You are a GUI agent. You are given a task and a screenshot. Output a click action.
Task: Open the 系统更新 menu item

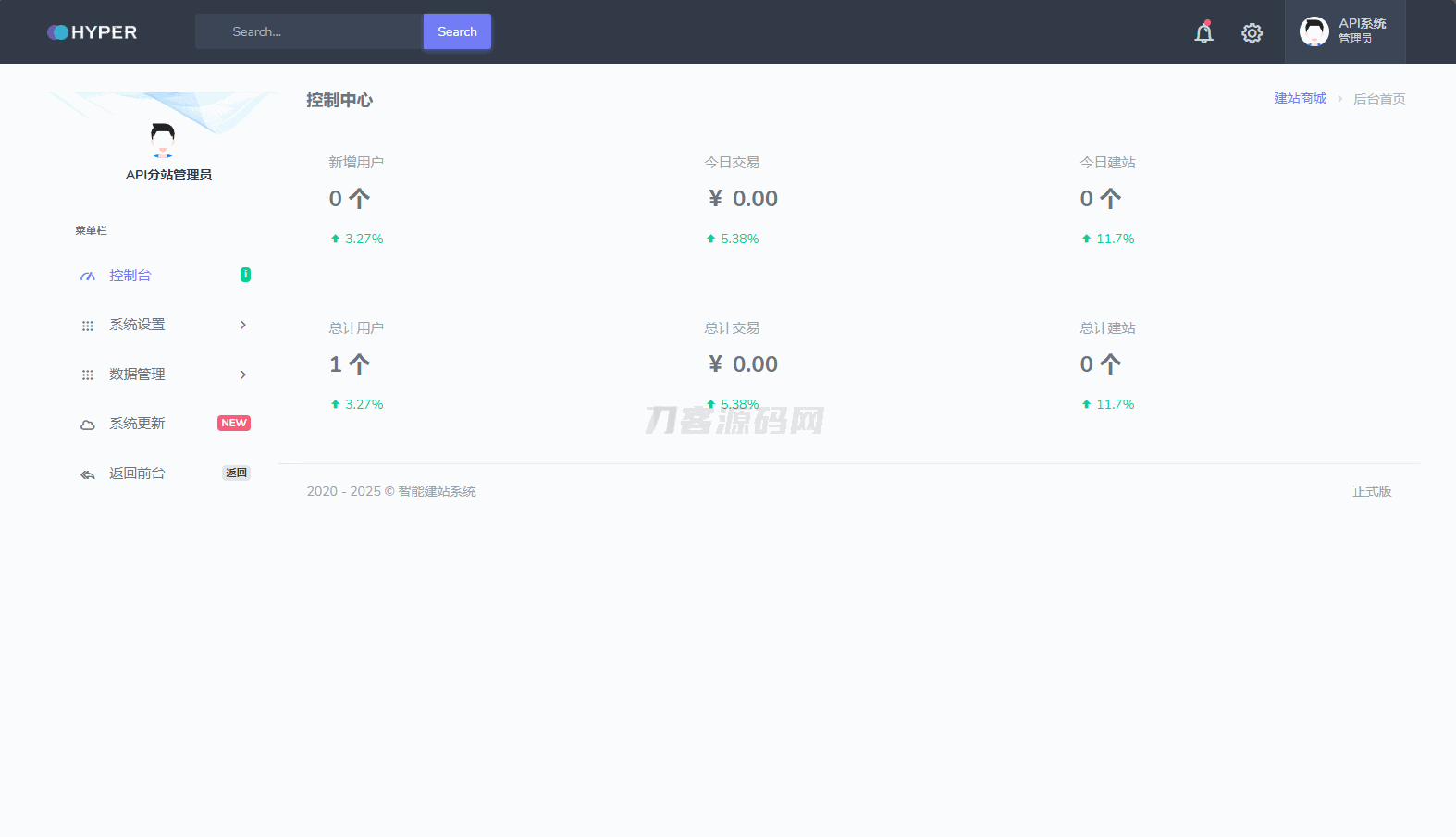tap(137, 424)
